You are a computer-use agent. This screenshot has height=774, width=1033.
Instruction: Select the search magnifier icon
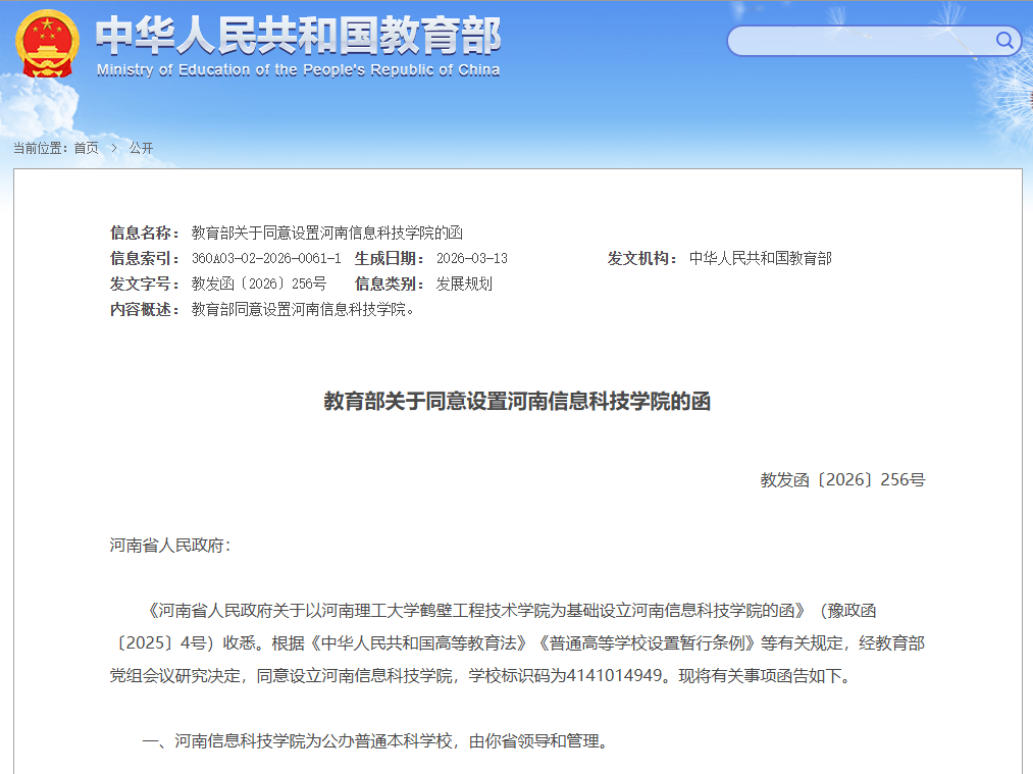(1005, 41)
